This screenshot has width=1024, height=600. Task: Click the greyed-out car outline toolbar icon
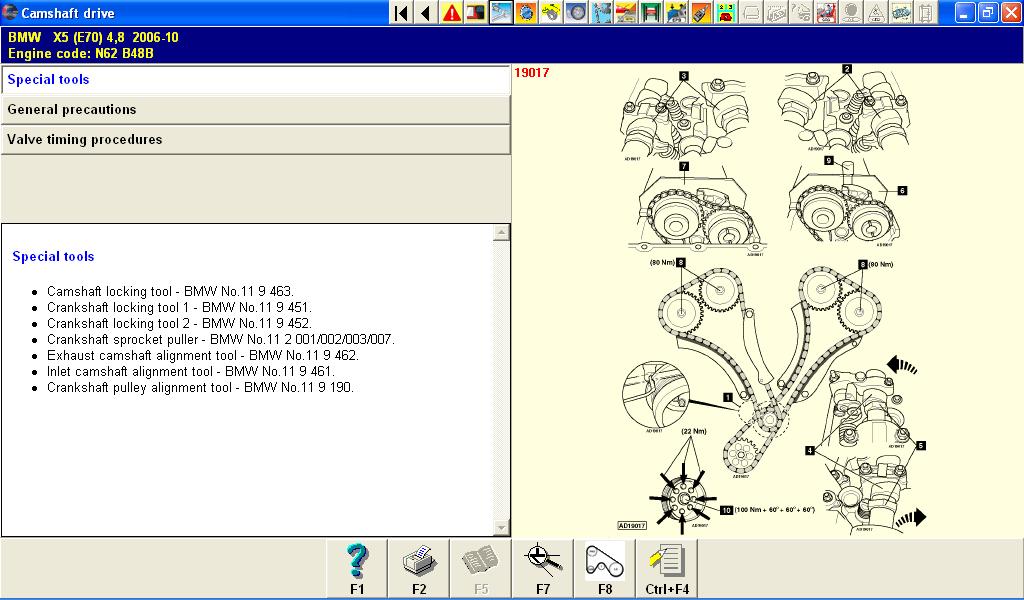tap(751, 12)
